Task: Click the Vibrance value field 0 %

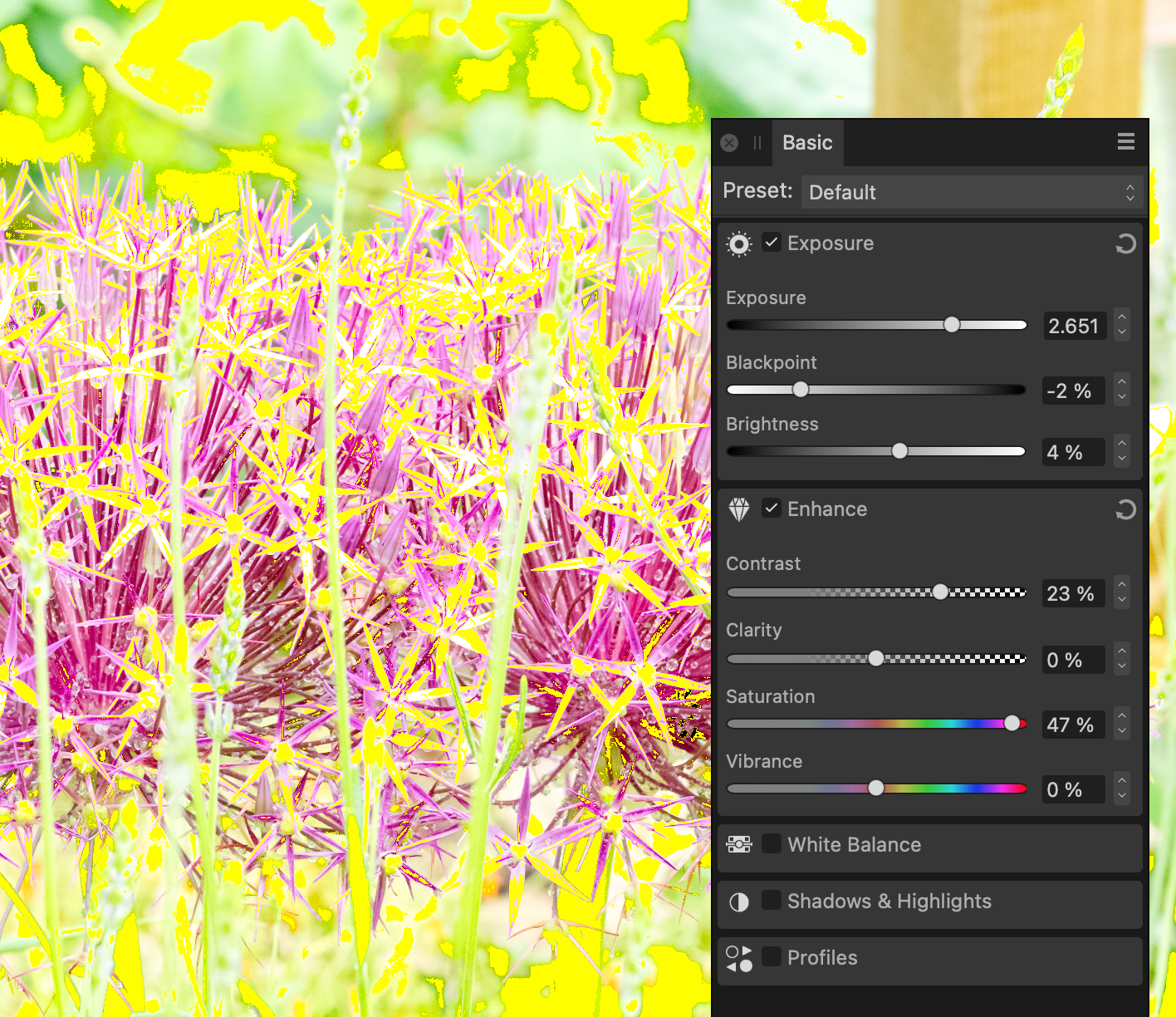Action: pos(1074,789)
